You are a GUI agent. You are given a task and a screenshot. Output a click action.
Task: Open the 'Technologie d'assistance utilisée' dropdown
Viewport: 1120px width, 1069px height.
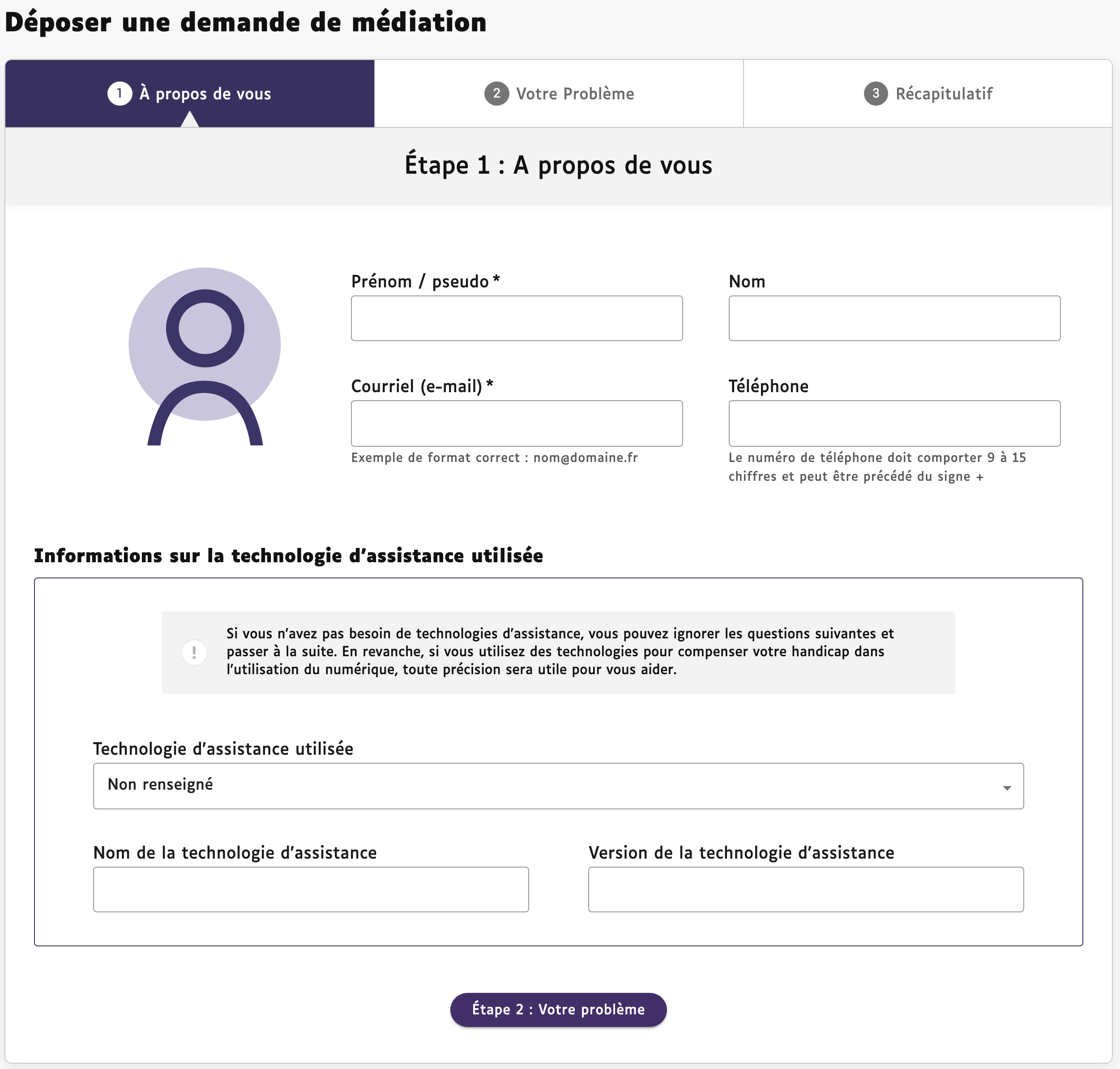click(558, 786)
